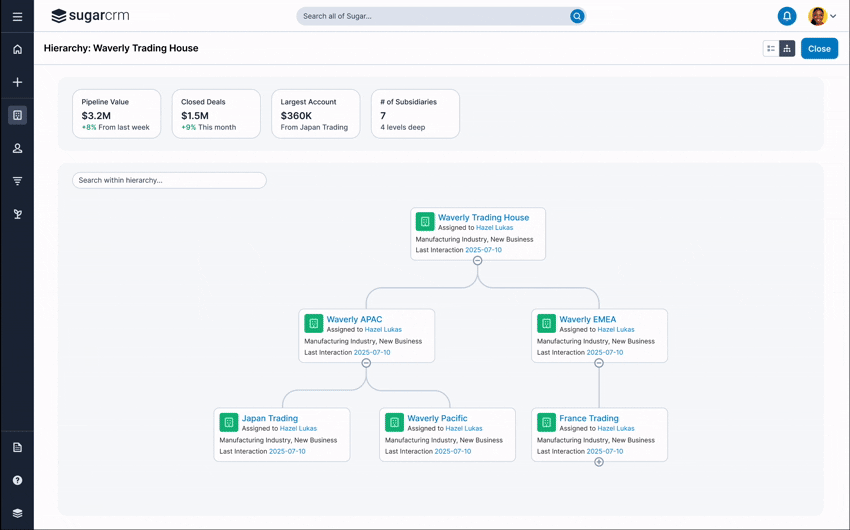The image size is (850, 530).
Task: Click Hazel Lukas on Waverly EMEA card
Action: point(616,329)
